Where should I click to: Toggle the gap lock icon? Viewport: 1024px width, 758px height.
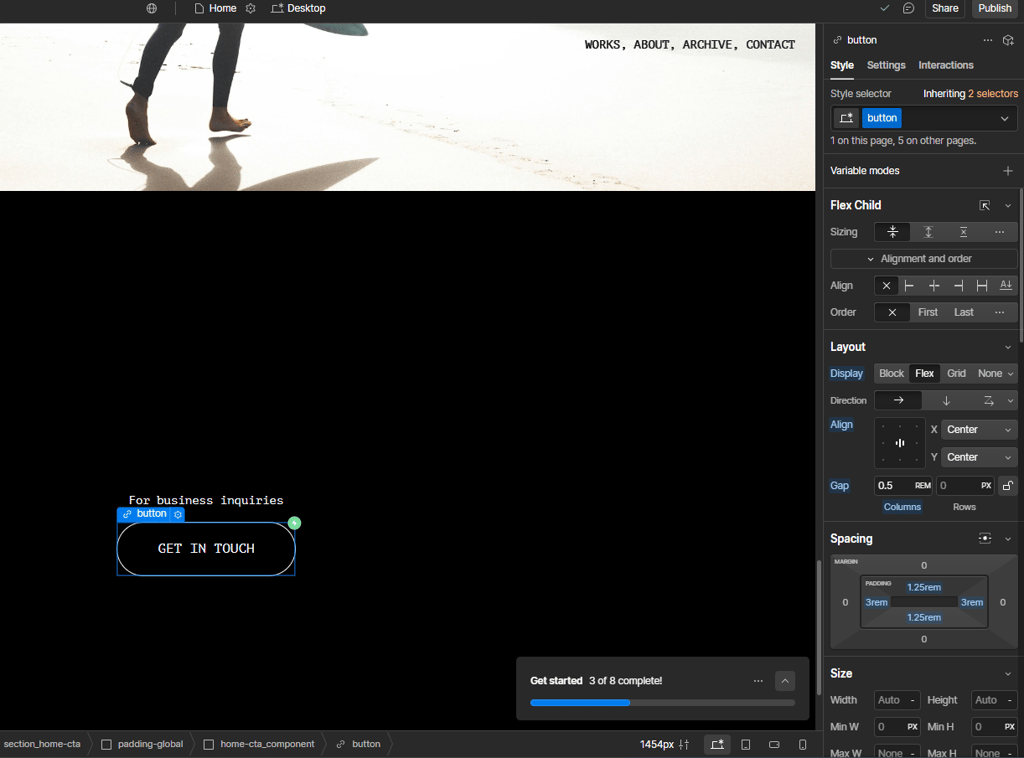(1008, 486)
